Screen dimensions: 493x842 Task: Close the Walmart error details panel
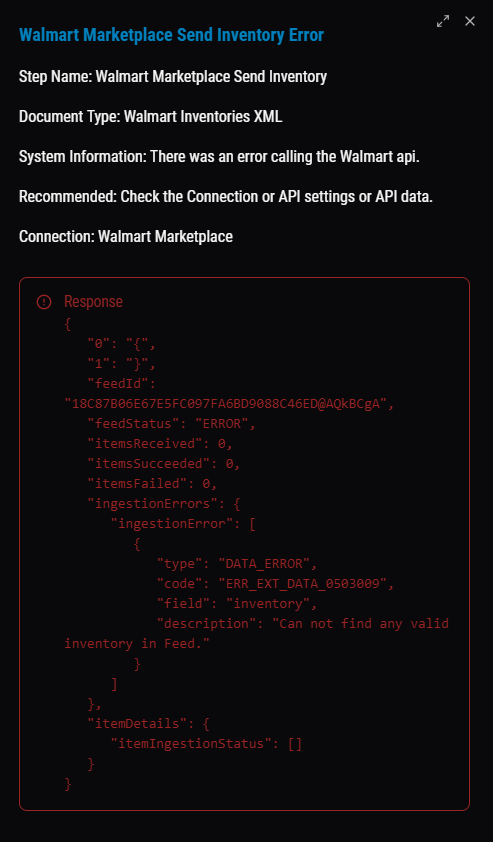tap(470, 21)
